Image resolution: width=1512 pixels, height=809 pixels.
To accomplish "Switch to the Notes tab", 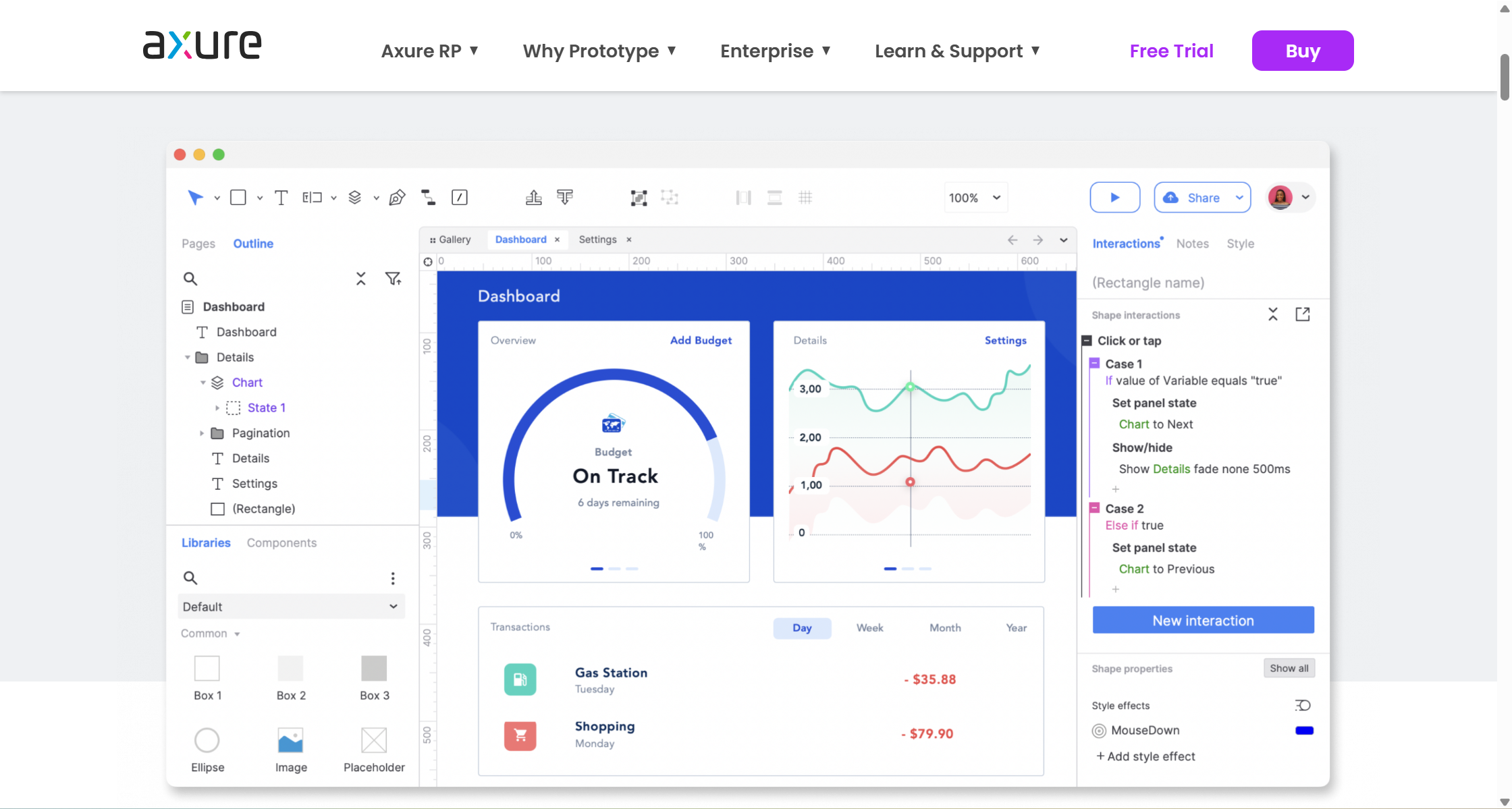I will click(x=1192, y=244).
